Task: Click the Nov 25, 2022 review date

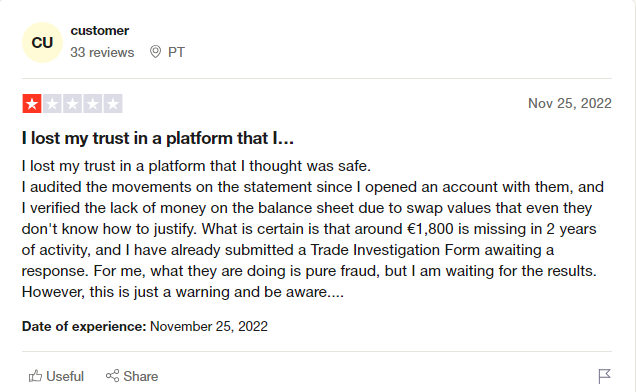Action: coord(569,103)
